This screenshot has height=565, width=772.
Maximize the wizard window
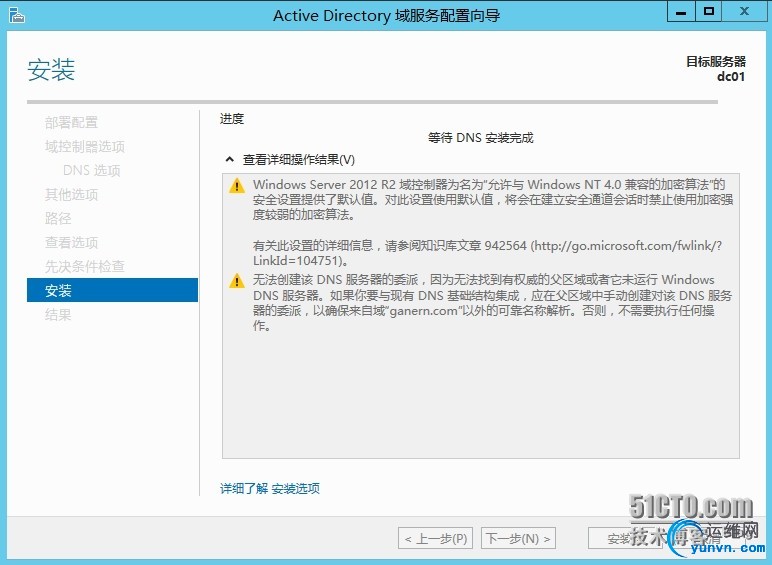(x=708, y=12)
